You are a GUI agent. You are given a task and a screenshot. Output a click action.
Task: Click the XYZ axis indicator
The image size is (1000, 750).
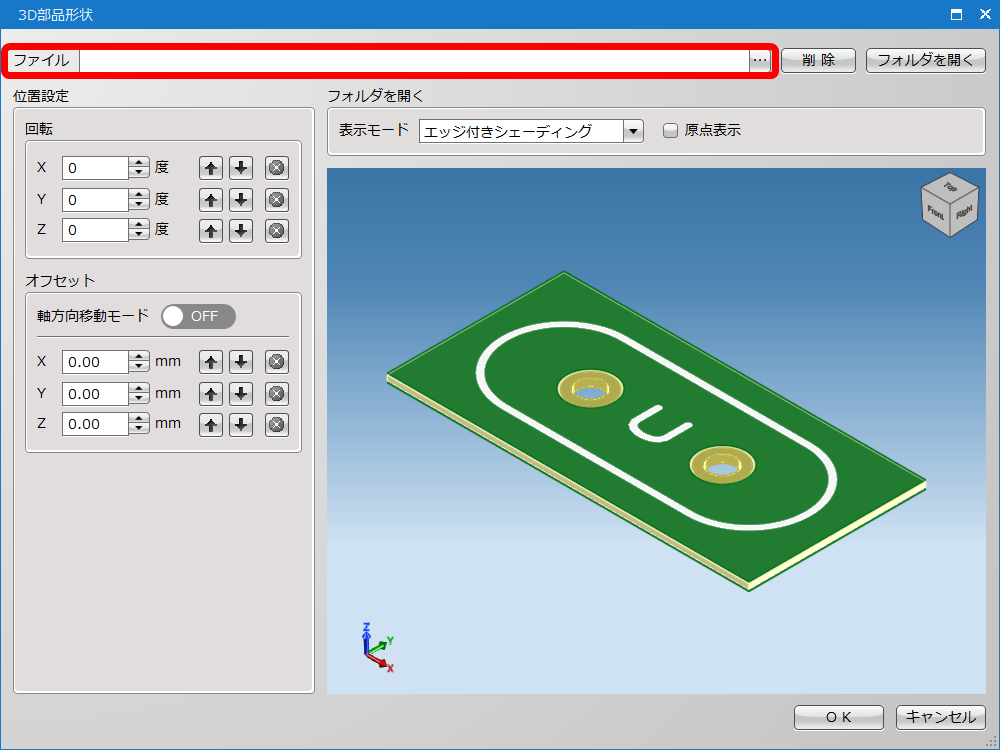(x=376, y=648)
